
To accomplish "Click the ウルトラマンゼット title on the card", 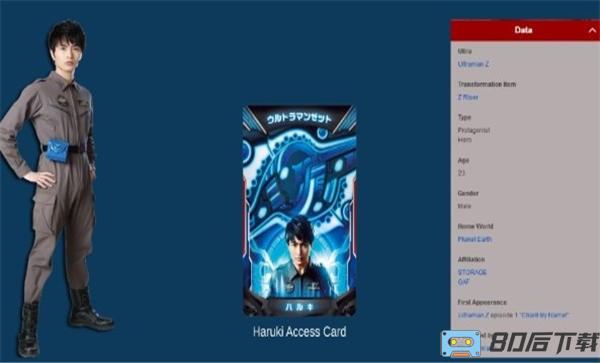I will click(x=299, y=118).
